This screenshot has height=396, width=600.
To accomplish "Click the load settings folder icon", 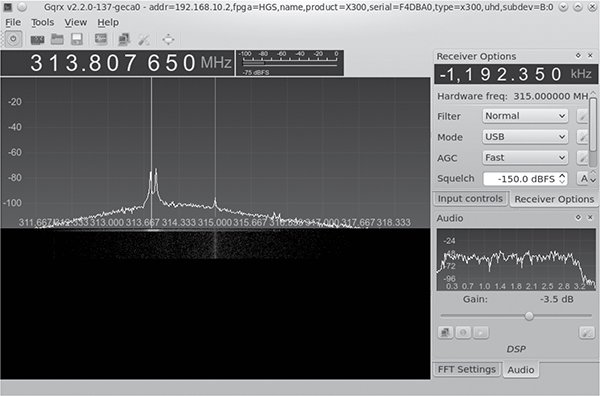I will pyautogui.click(x=57, y=39).
